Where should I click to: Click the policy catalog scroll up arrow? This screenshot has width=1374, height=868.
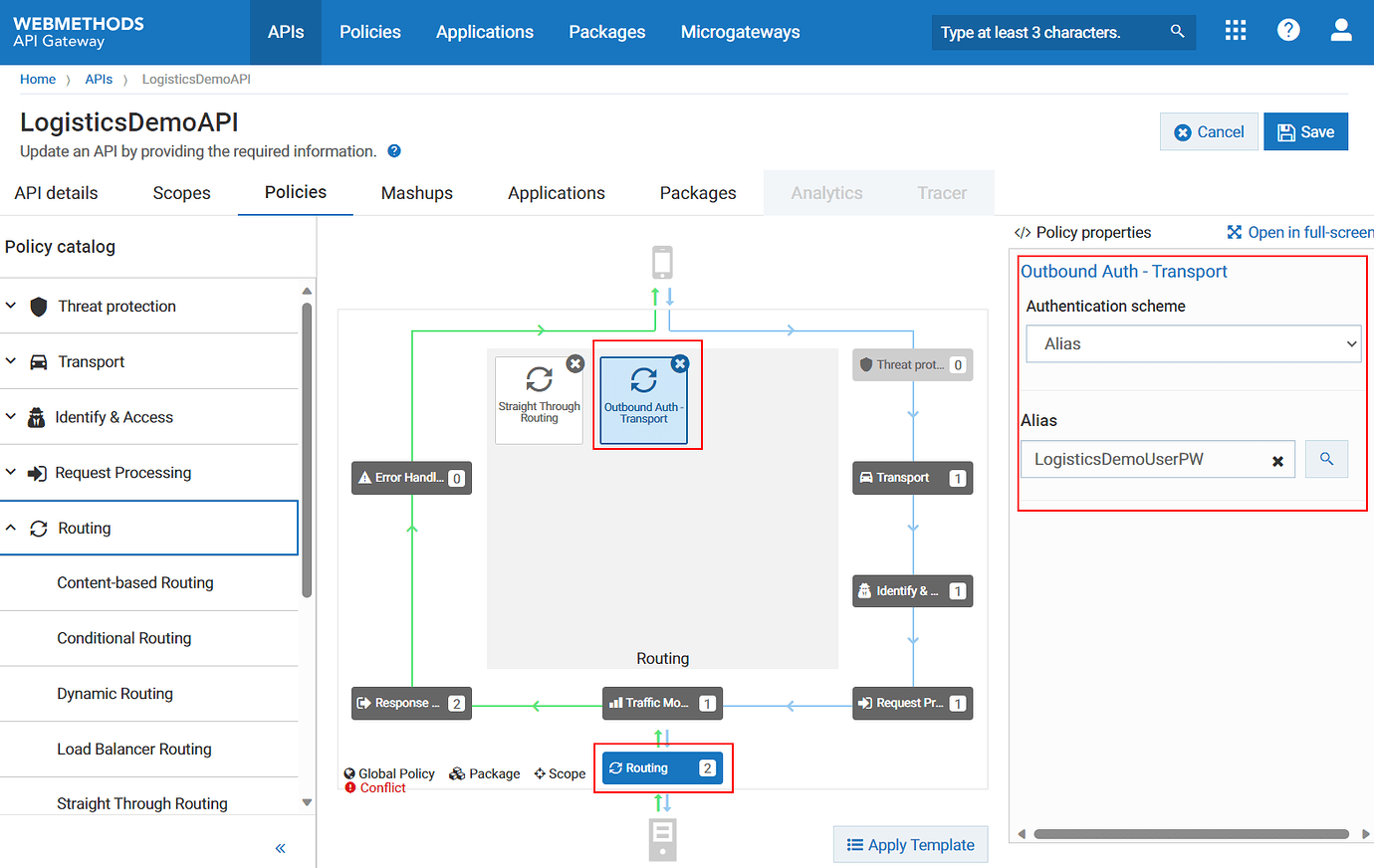click(x=307, y=291)
